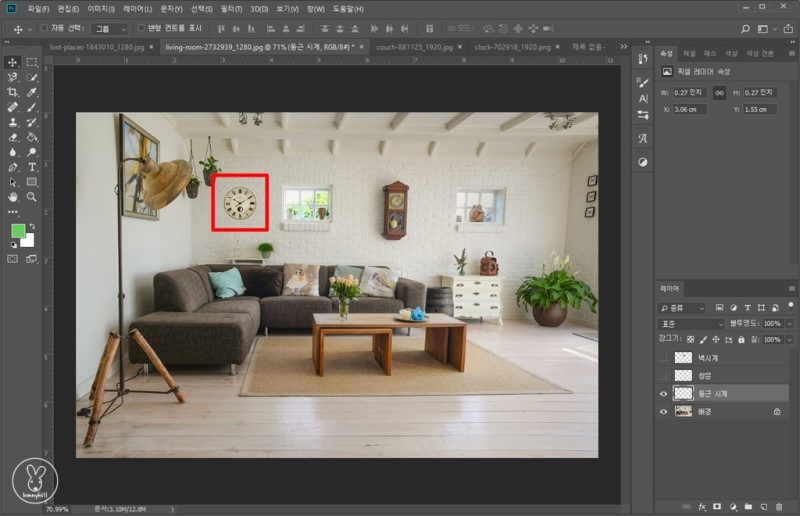Select the Rectangular Marquee tool
The height and width of the screenshot is (516, 800).
click(x=32, y=62)
